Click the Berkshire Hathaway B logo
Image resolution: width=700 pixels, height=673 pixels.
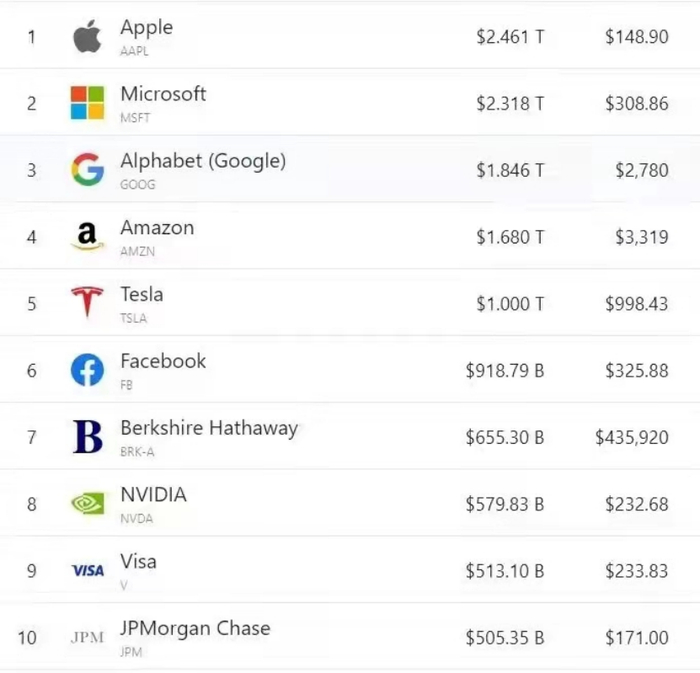[x=87, y=437]
